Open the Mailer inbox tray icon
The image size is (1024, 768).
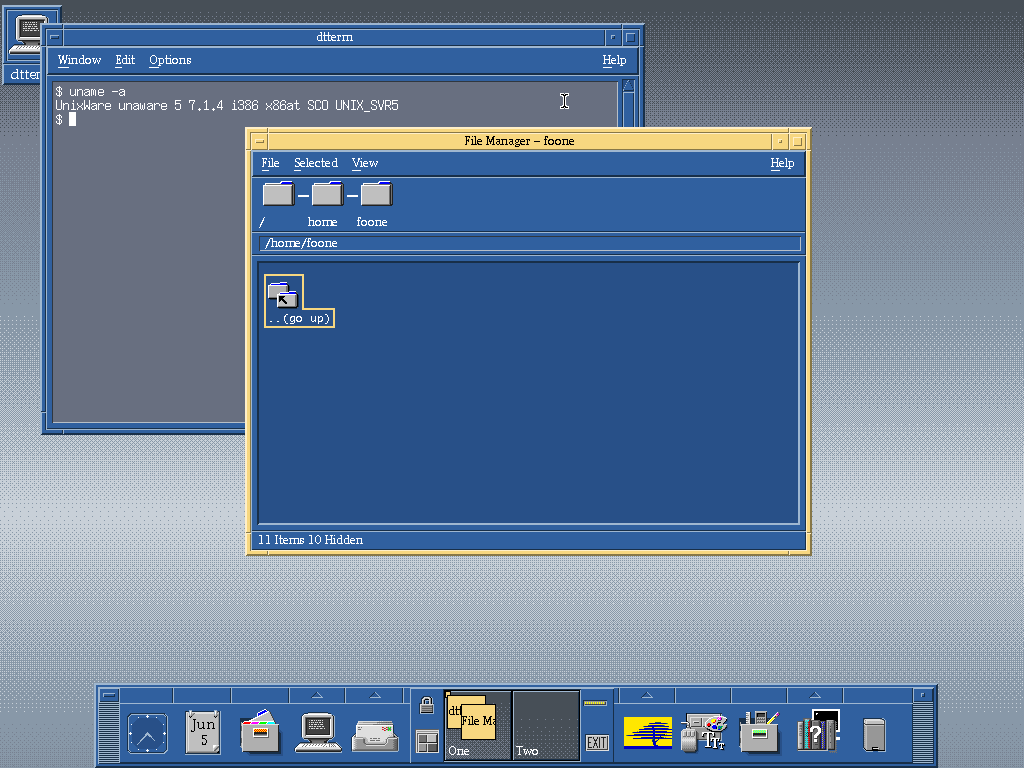(375, 735)
